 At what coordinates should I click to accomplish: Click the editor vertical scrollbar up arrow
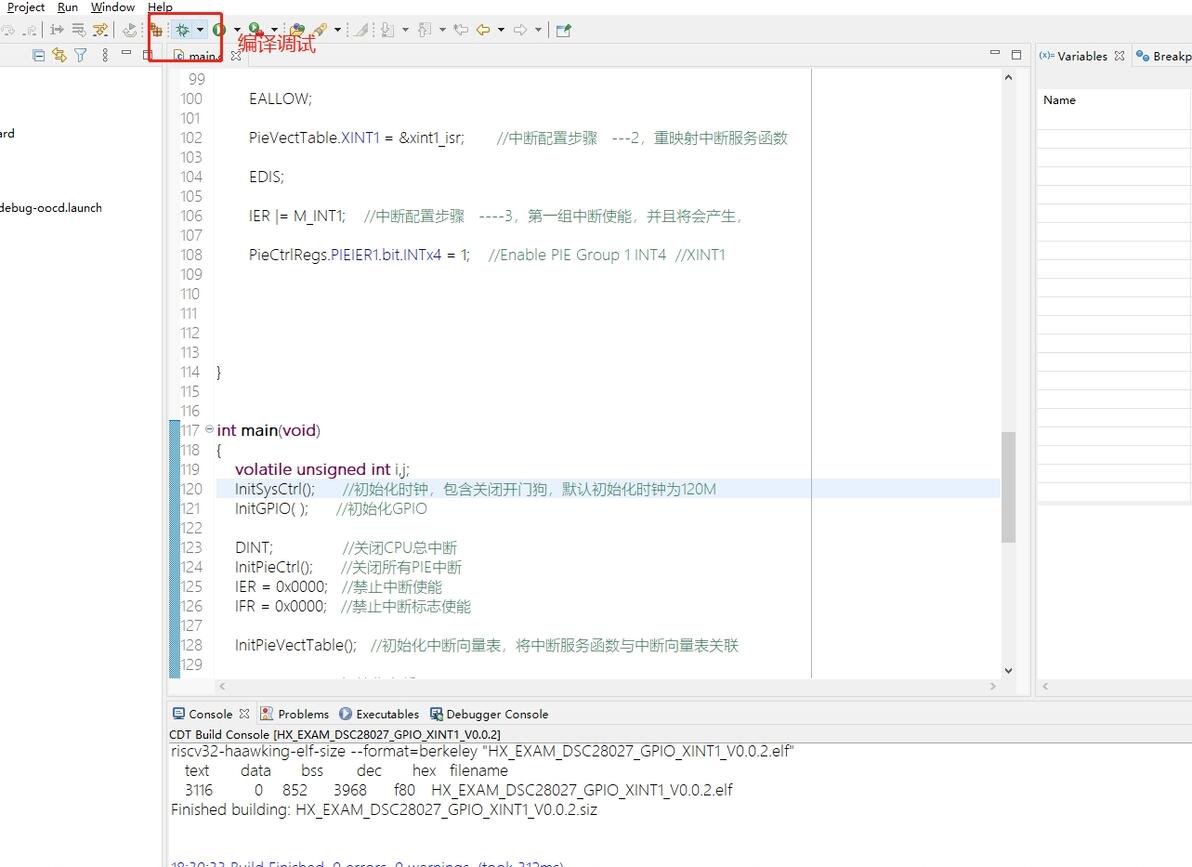(1008, 77)
